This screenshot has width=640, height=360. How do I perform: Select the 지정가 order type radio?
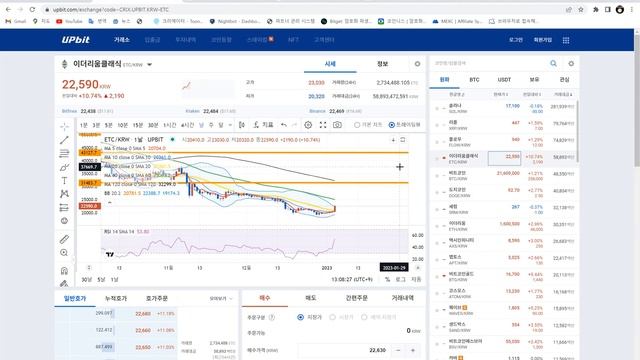tap(300, 317)
